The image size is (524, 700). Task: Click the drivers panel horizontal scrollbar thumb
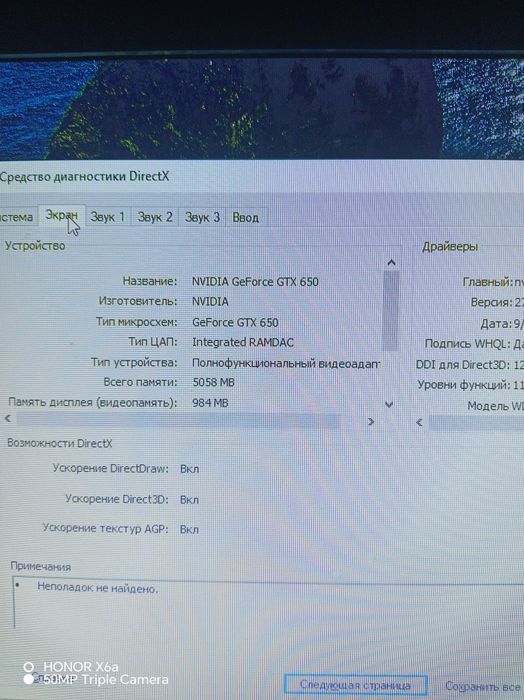(476, 423)
